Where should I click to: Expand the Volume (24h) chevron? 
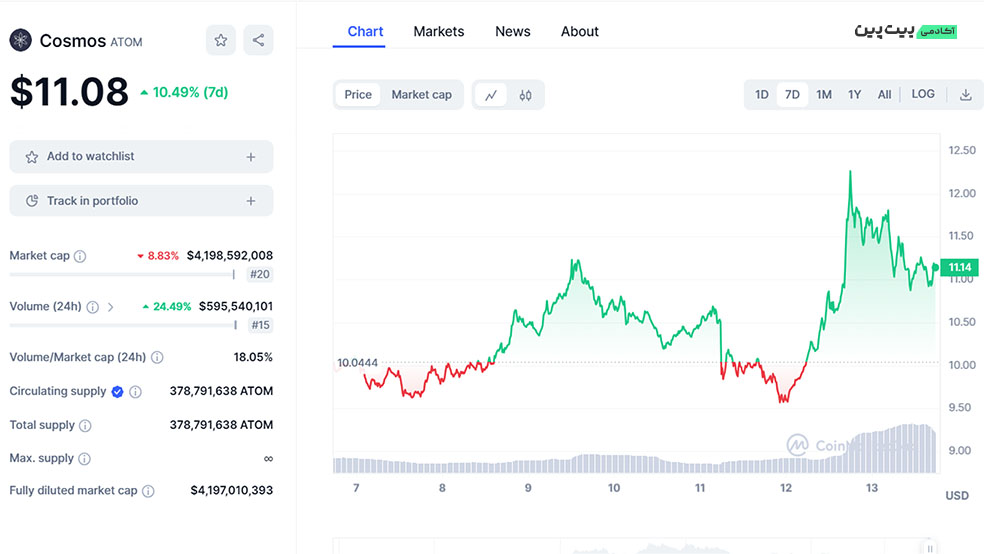[110, 307]
